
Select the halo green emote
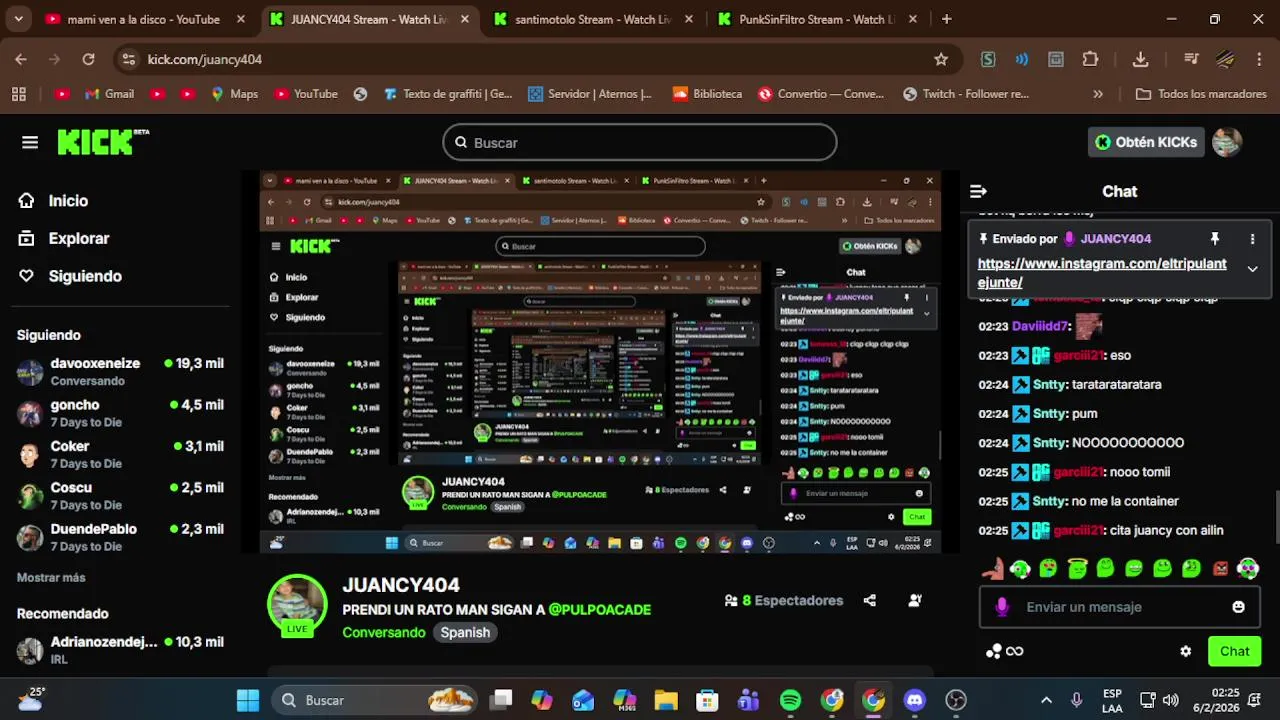click(1077, 569)
